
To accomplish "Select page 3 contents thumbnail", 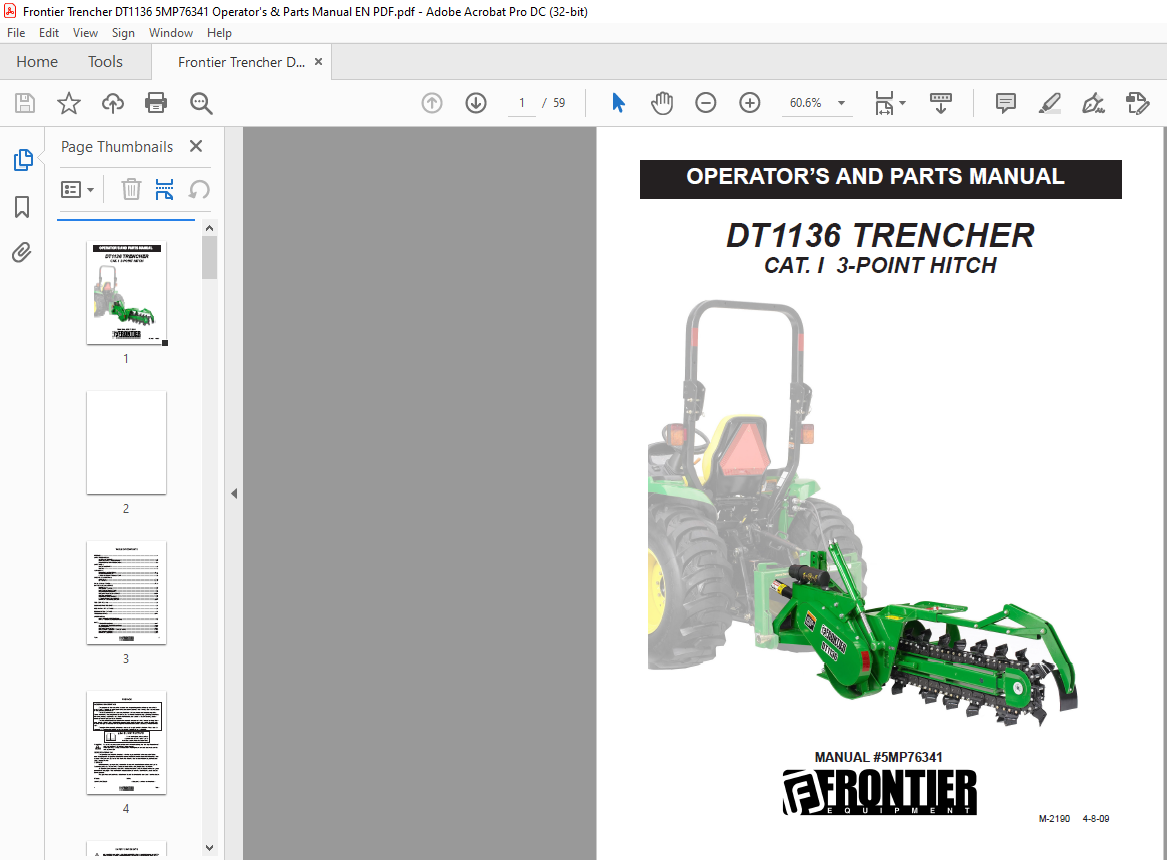I will [127, 593].
